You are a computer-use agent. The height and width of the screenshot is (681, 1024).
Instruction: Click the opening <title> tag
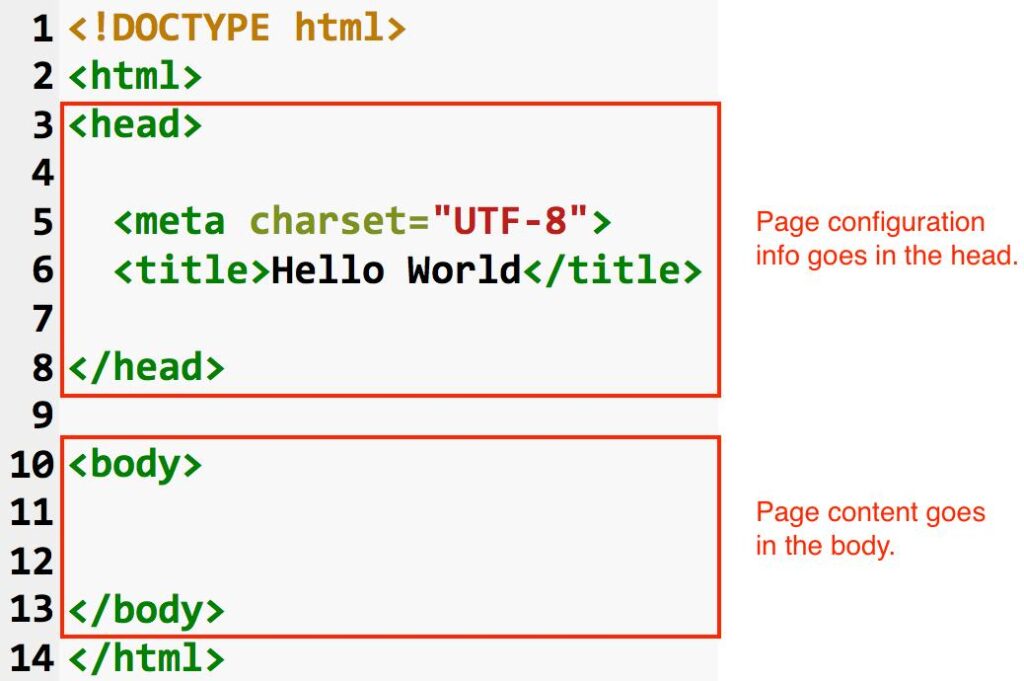192,270
